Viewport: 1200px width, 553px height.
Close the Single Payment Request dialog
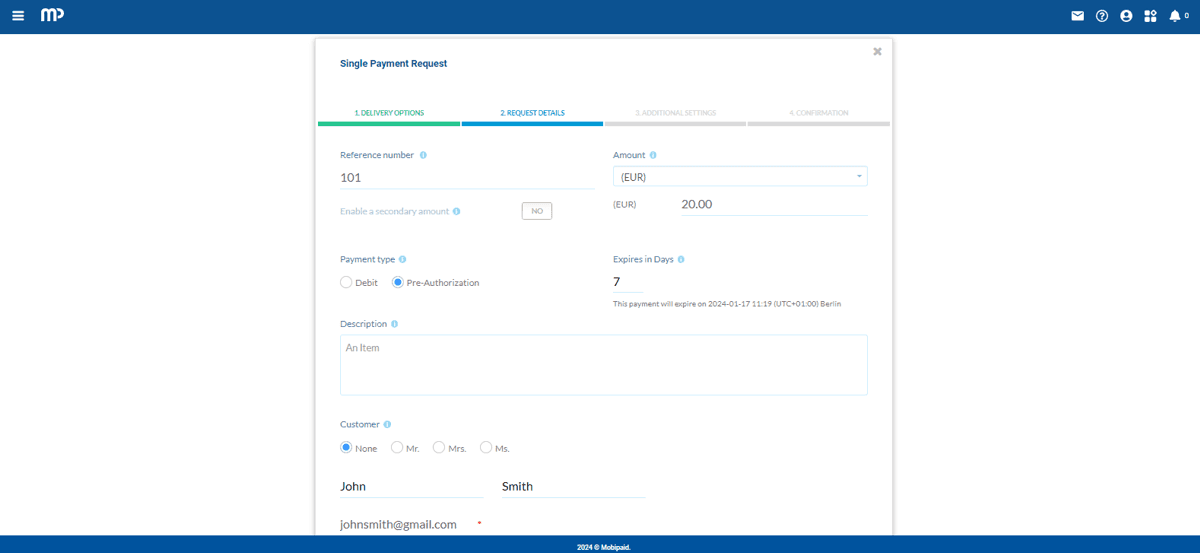tap(877, 51)
